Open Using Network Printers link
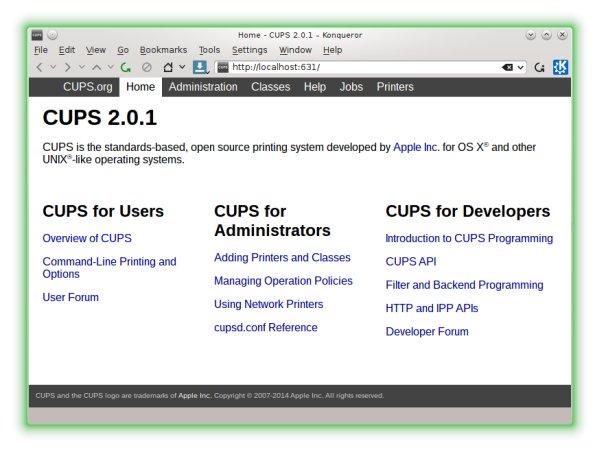 (x=269, y=304)
